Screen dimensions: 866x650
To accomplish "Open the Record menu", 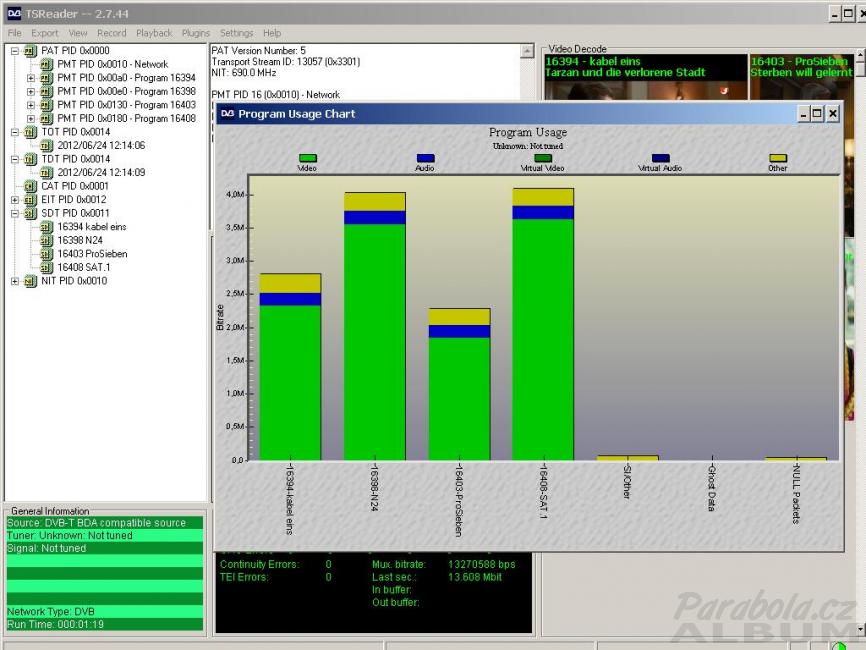I will pyautogui.click(x=112, y=33).
